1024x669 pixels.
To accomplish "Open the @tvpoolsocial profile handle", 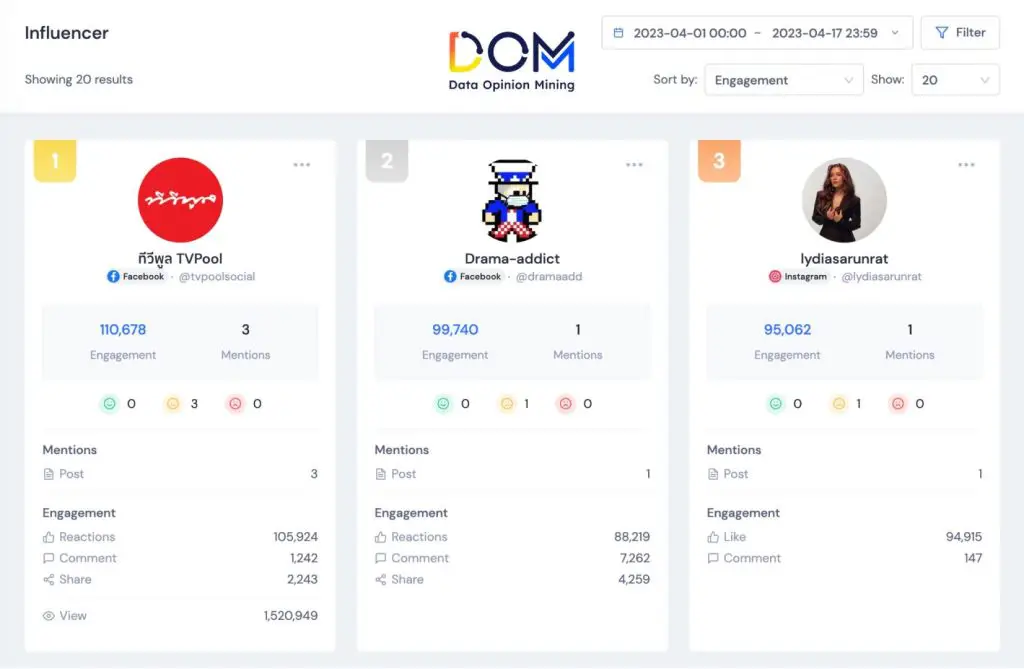I will click(x=217, y=276).
